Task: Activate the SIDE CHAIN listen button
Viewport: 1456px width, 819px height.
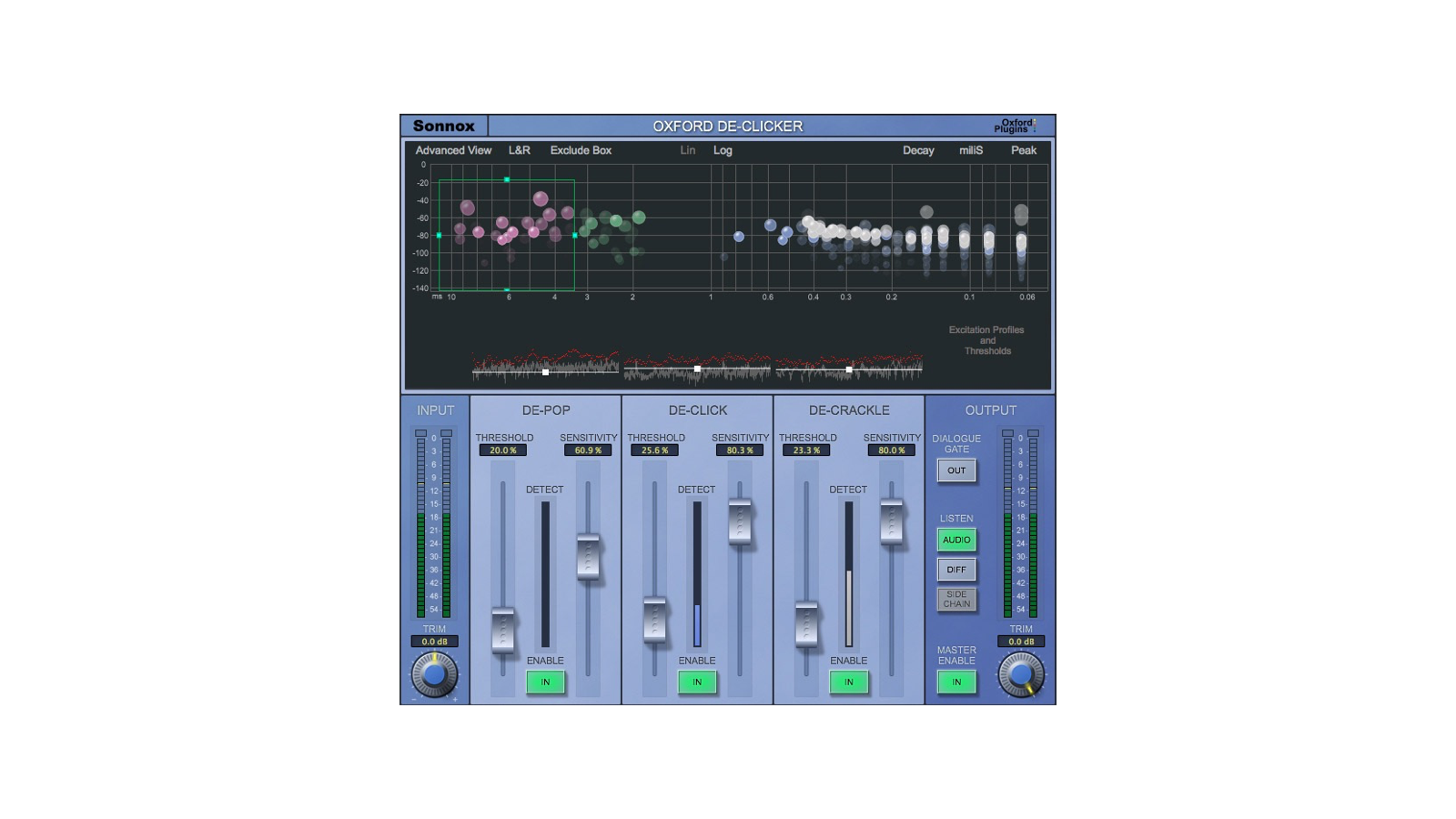Action: [x=956, y=599]
